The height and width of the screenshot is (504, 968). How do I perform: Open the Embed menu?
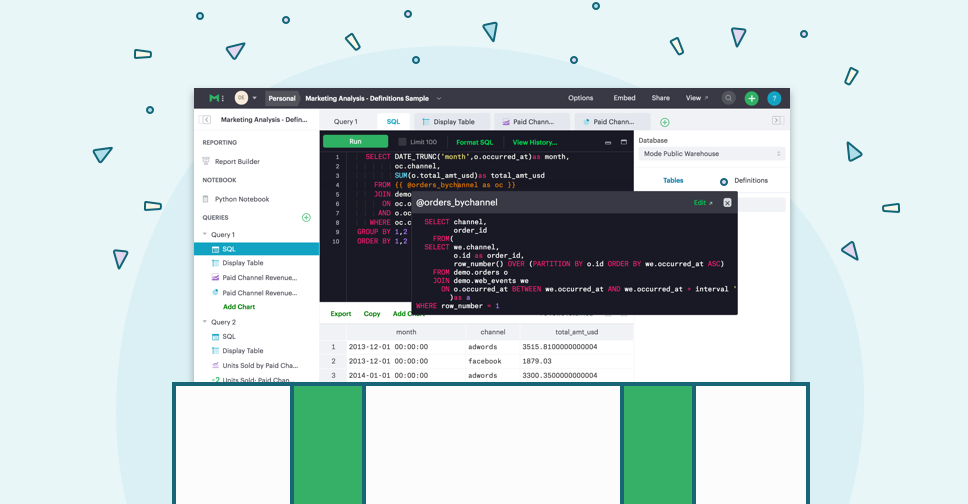click(x=624, y=98)
